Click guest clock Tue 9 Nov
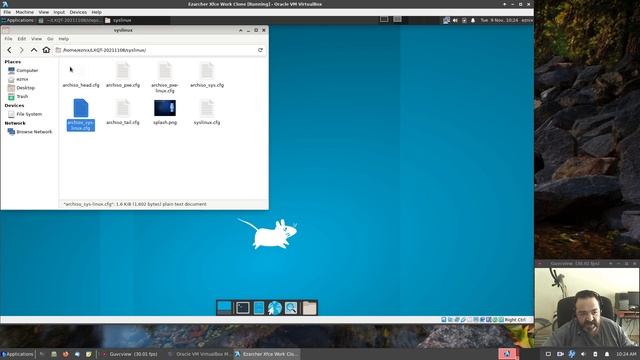 click(x=499, y=20)
